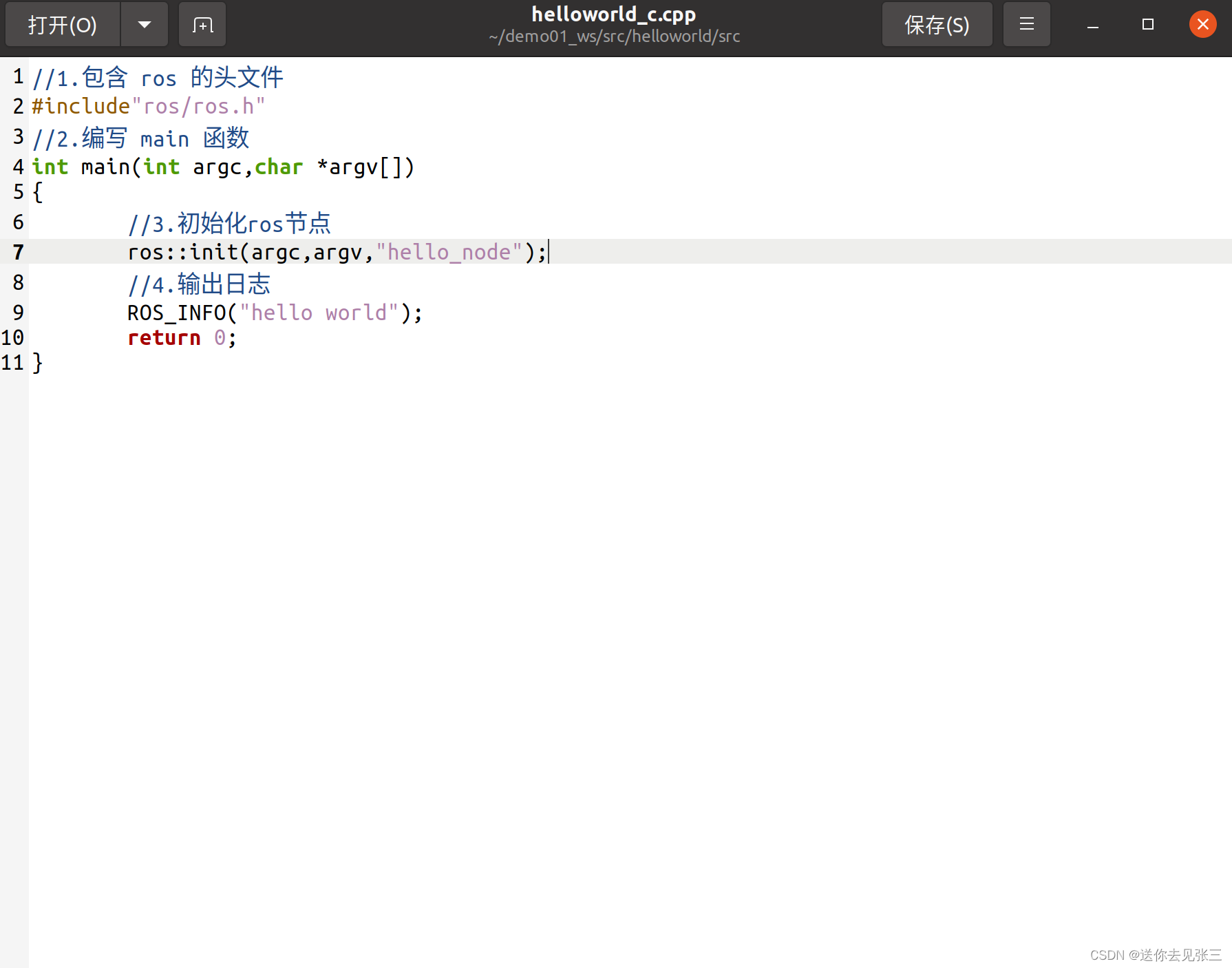Click the line number 10 in gutter

12,338
